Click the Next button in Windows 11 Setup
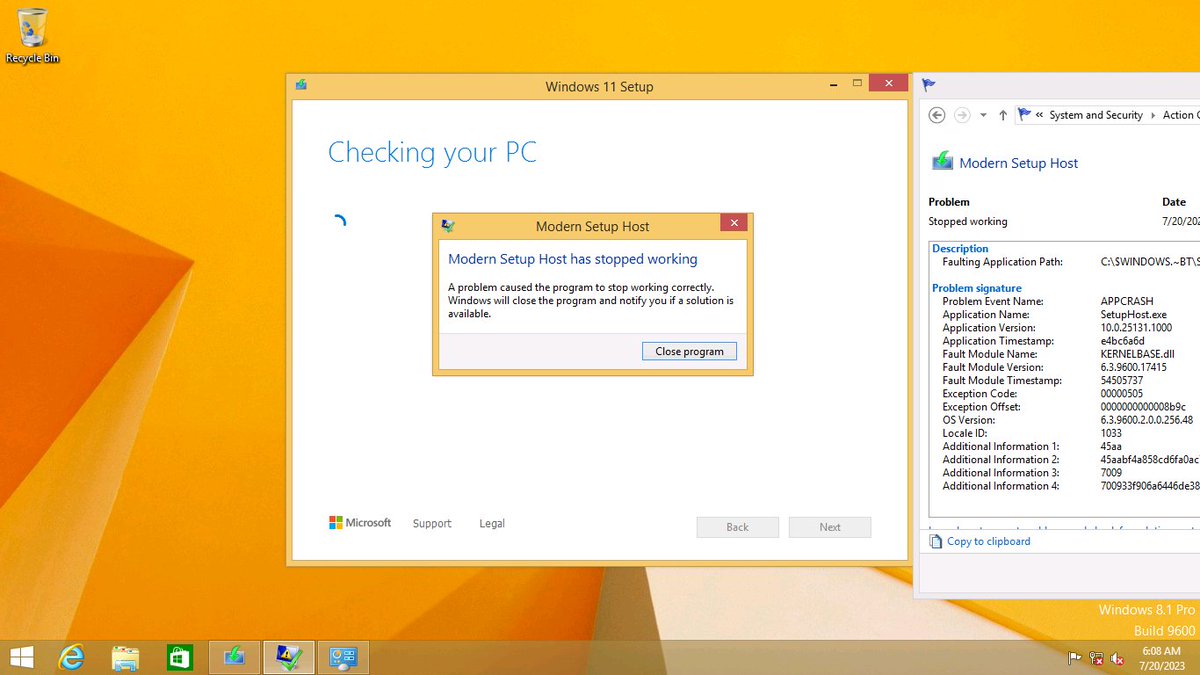 coord(830,527)
